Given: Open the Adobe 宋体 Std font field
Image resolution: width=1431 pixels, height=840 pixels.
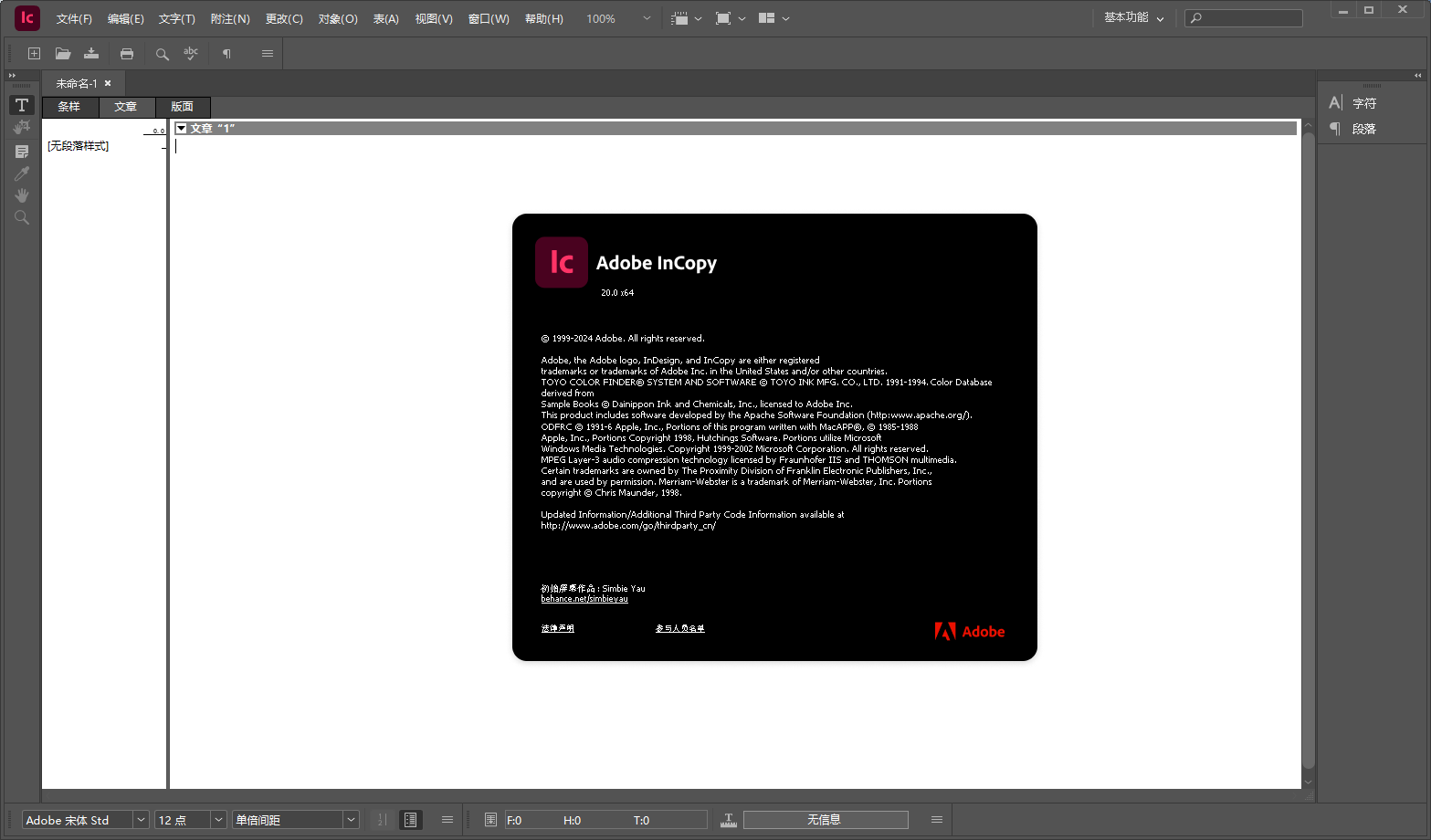Looking at the screenshot, I should tap(78, 819).
